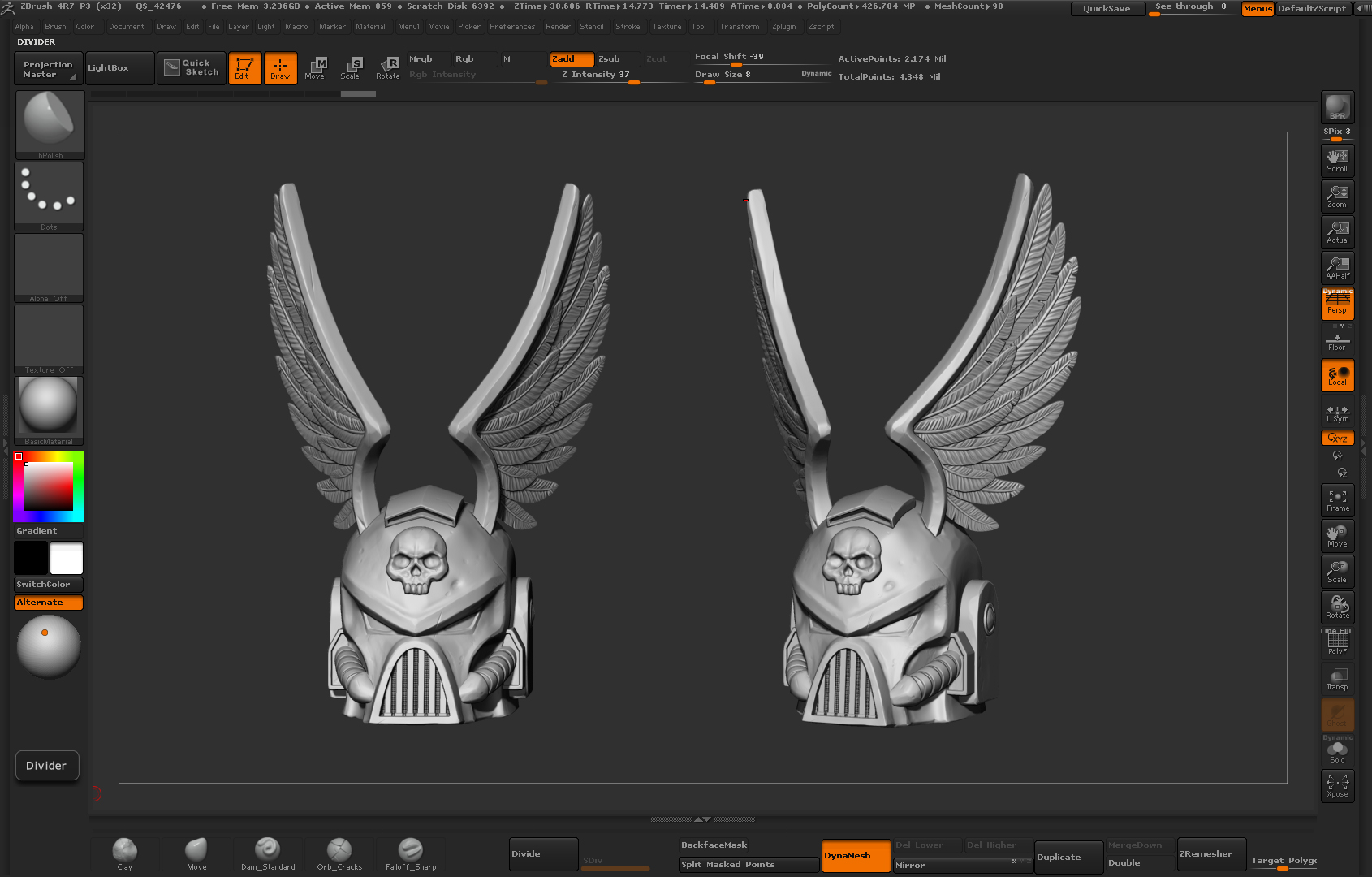The height and width of the screenshot is (877, 1372).
Task: Click the Divider button
Action: 47,766
